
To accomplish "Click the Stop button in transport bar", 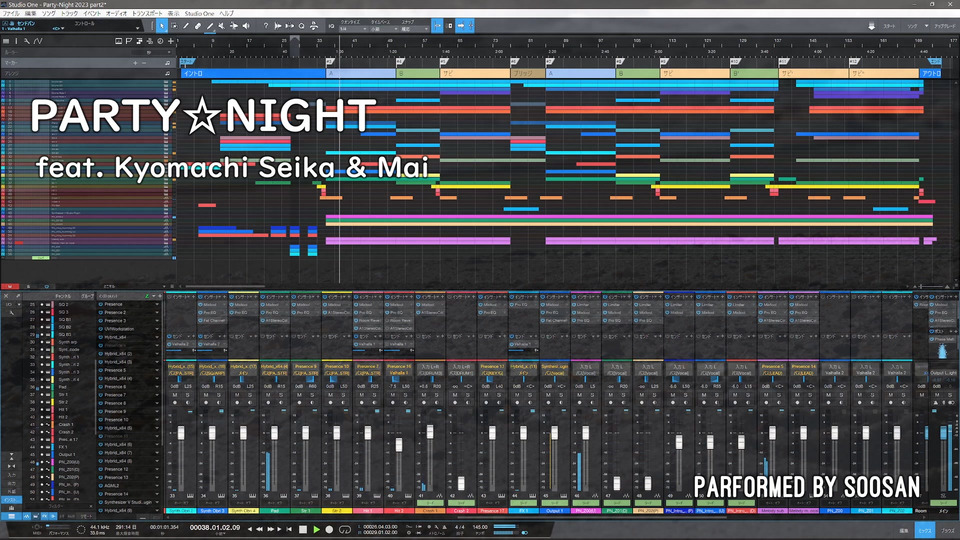I will pos(303,528).
